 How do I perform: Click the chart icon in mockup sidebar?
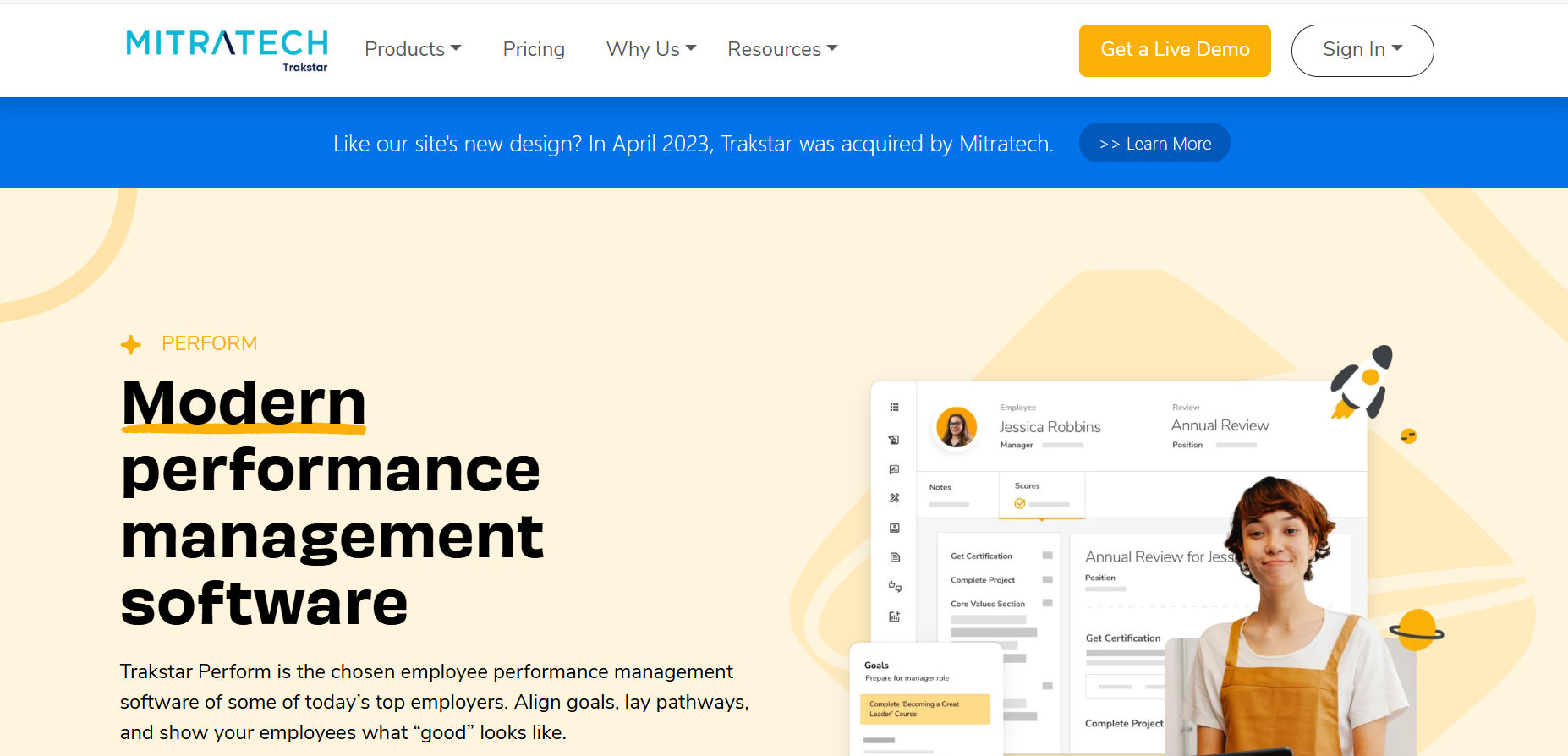point(894,469)
